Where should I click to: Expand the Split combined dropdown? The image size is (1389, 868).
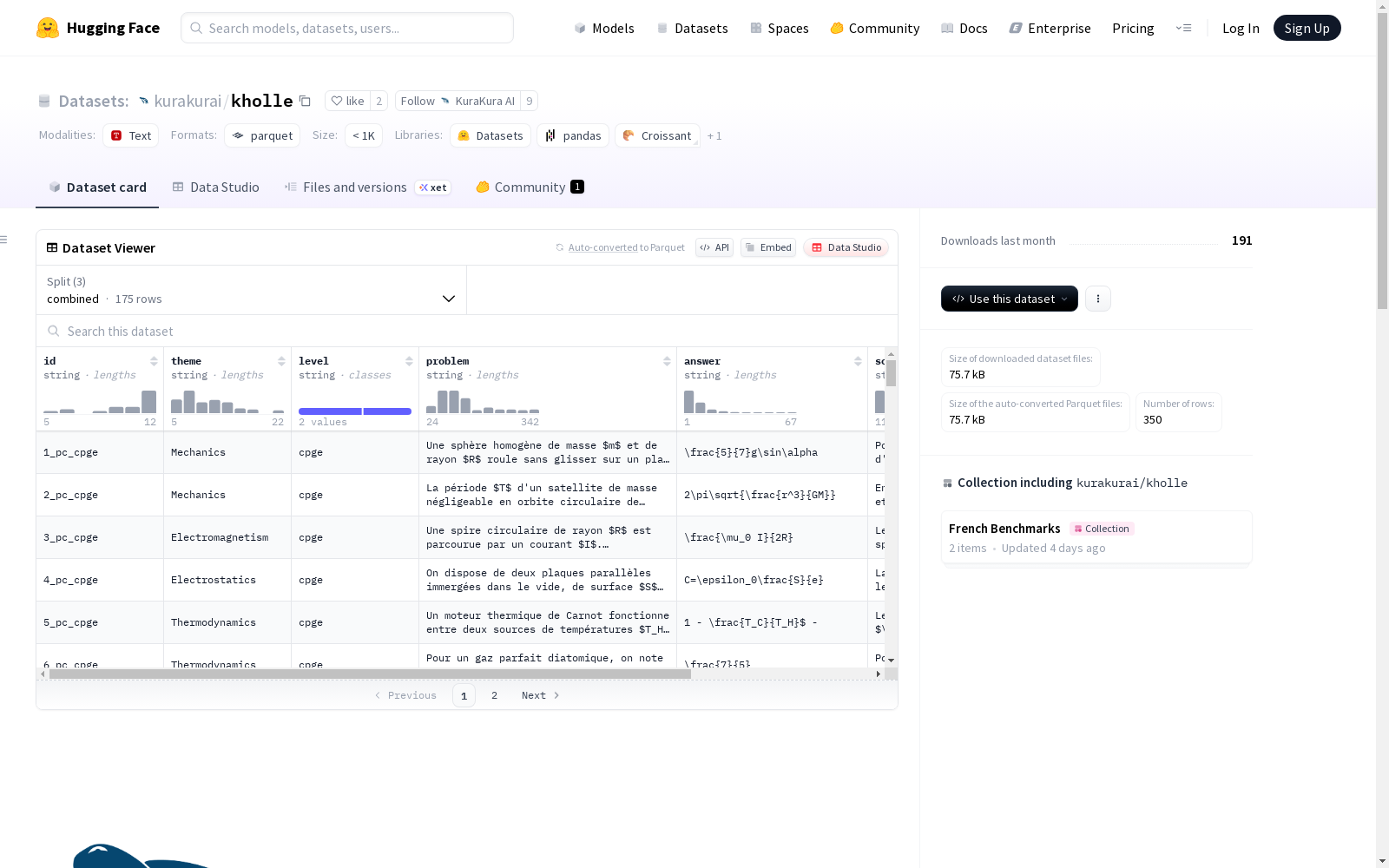tap(252, 290)
